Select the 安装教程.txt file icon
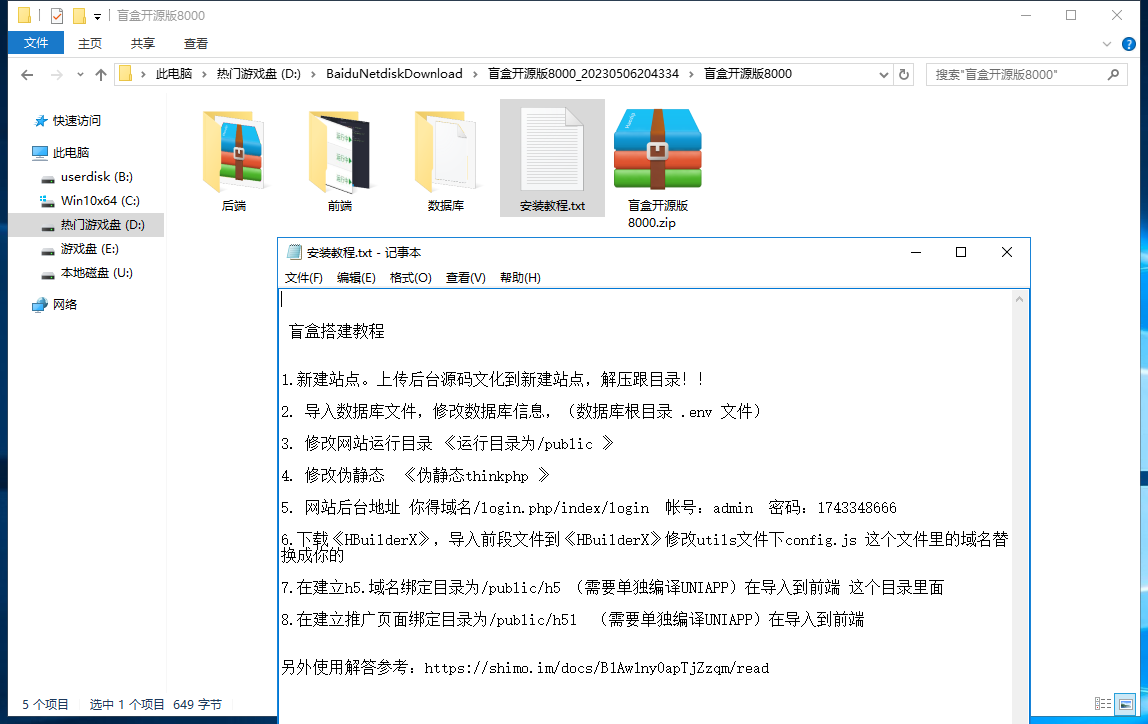 (552, 149)
